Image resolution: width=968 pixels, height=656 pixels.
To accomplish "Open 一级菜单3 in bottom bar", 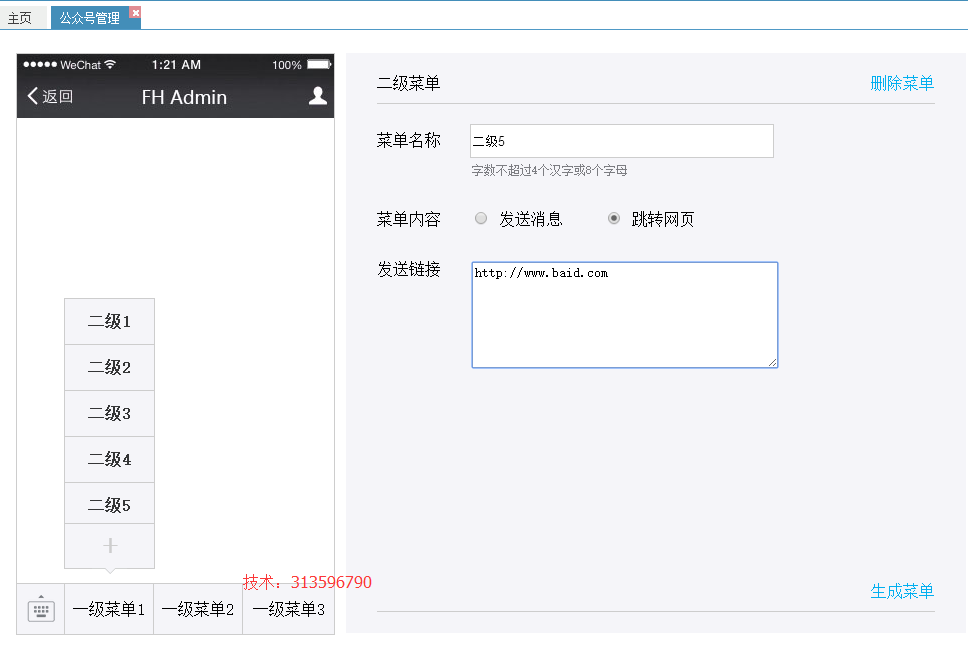I will [x=288, y=610].
